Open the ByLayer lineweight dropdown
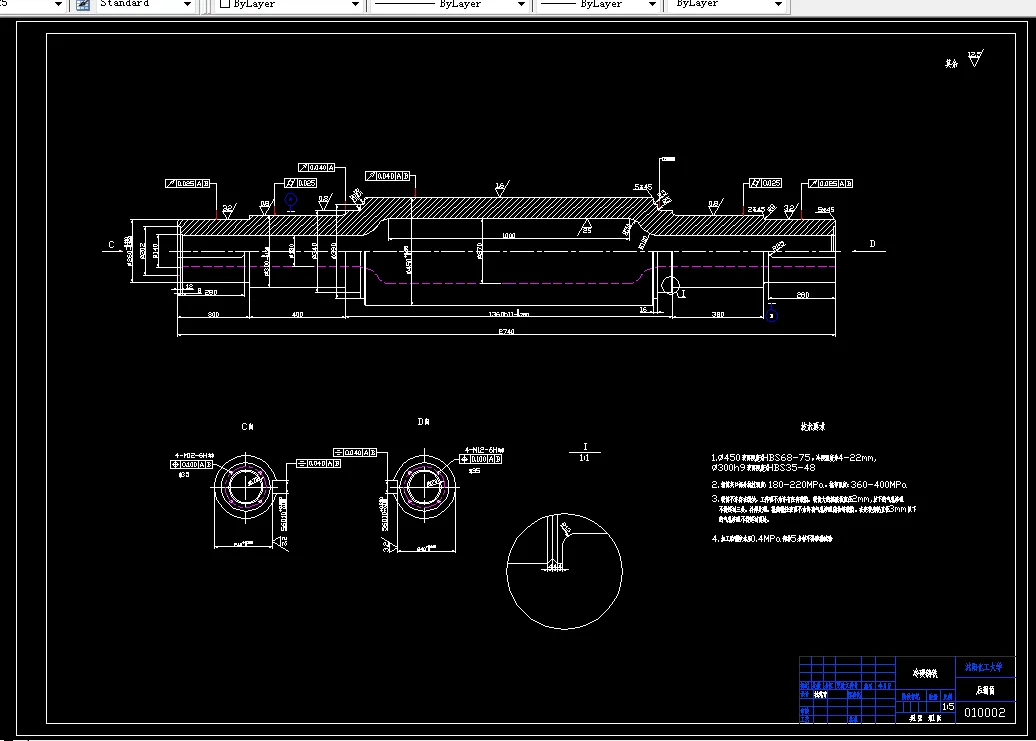Image resolution: width=1036 pixels, height=741 pixels. coord(652,5)
